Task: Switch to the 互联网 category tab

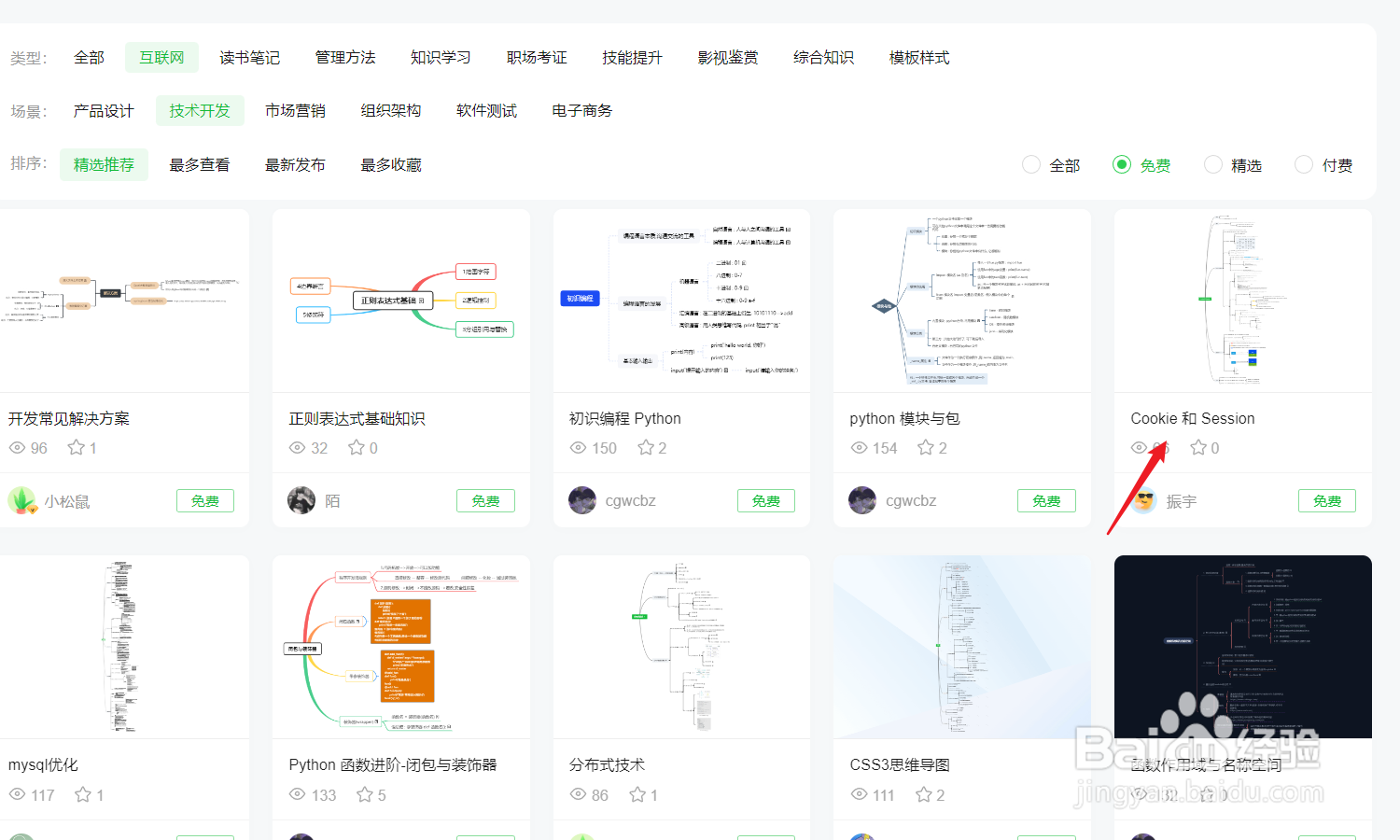Action: (161, 57)
